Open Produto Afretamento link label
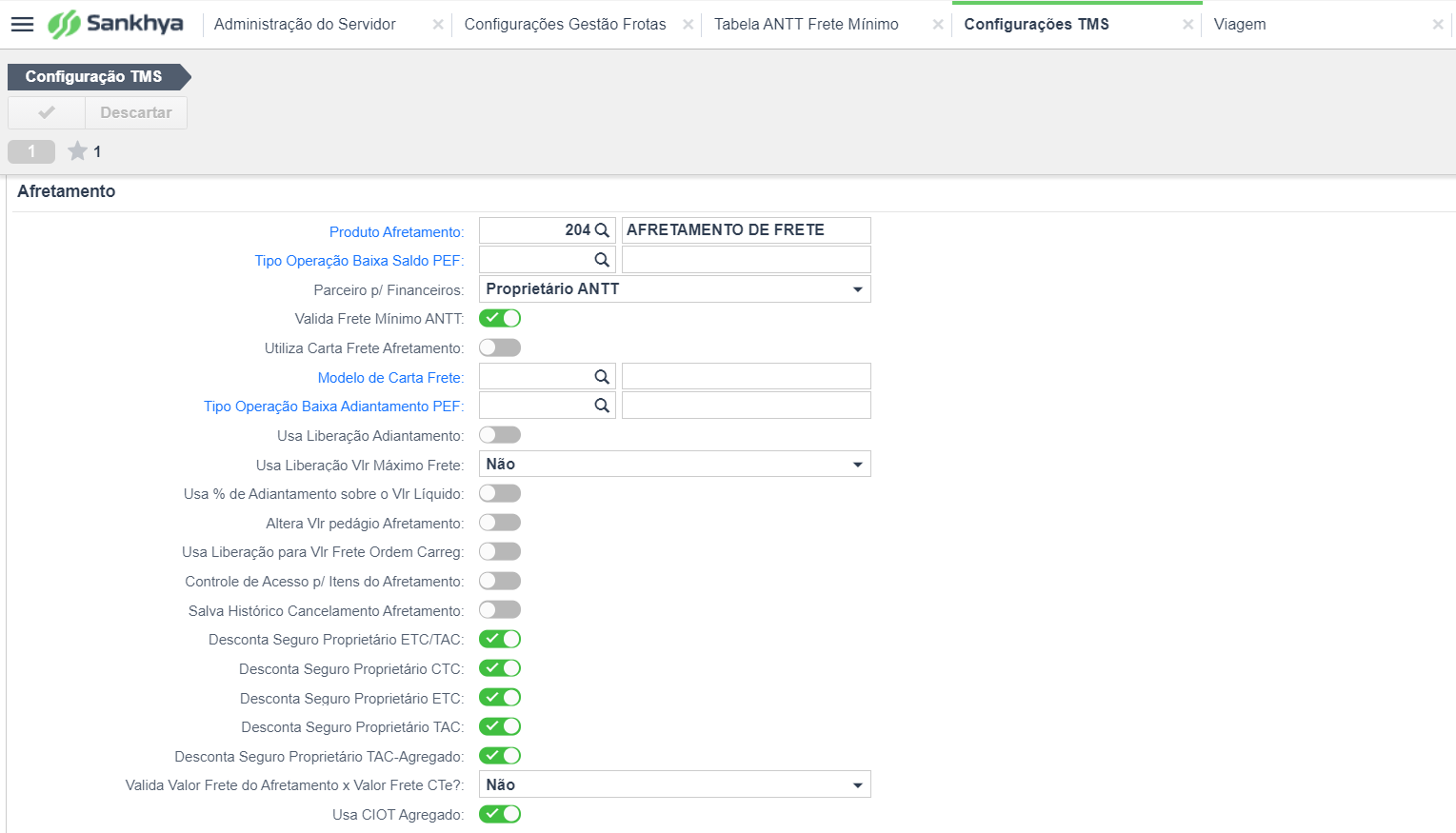Screen dimensions: 1456x833 pyautogui.click(x=396, y=232)
